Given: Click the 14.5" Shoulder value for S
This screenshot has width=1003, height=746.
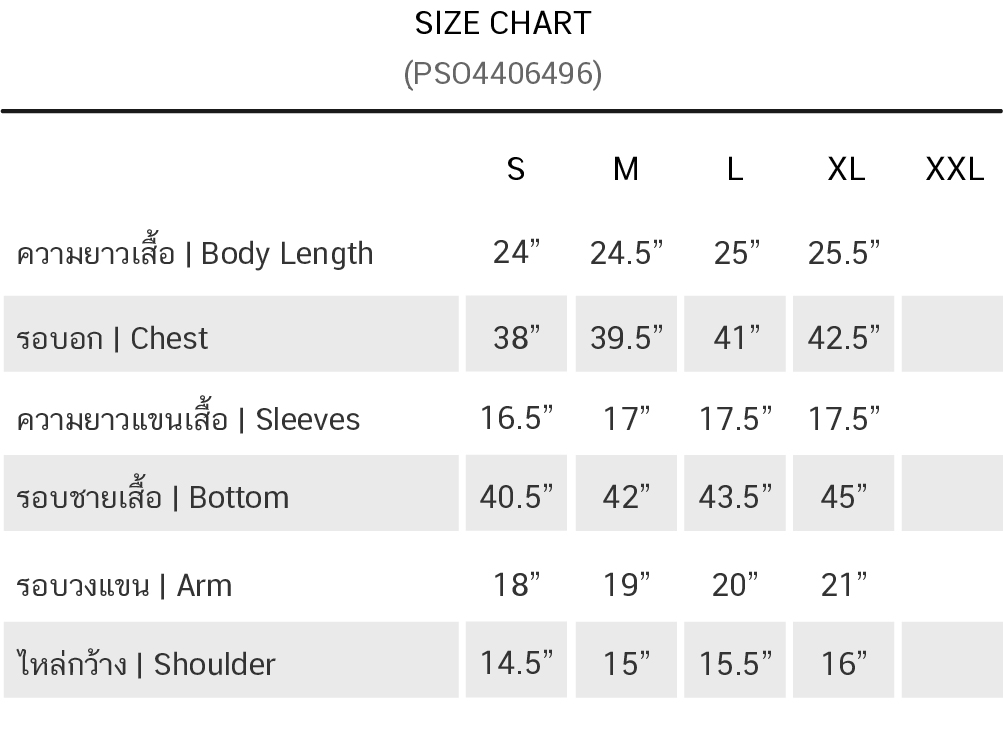Looking at the screenshot, I should (516, 663).
